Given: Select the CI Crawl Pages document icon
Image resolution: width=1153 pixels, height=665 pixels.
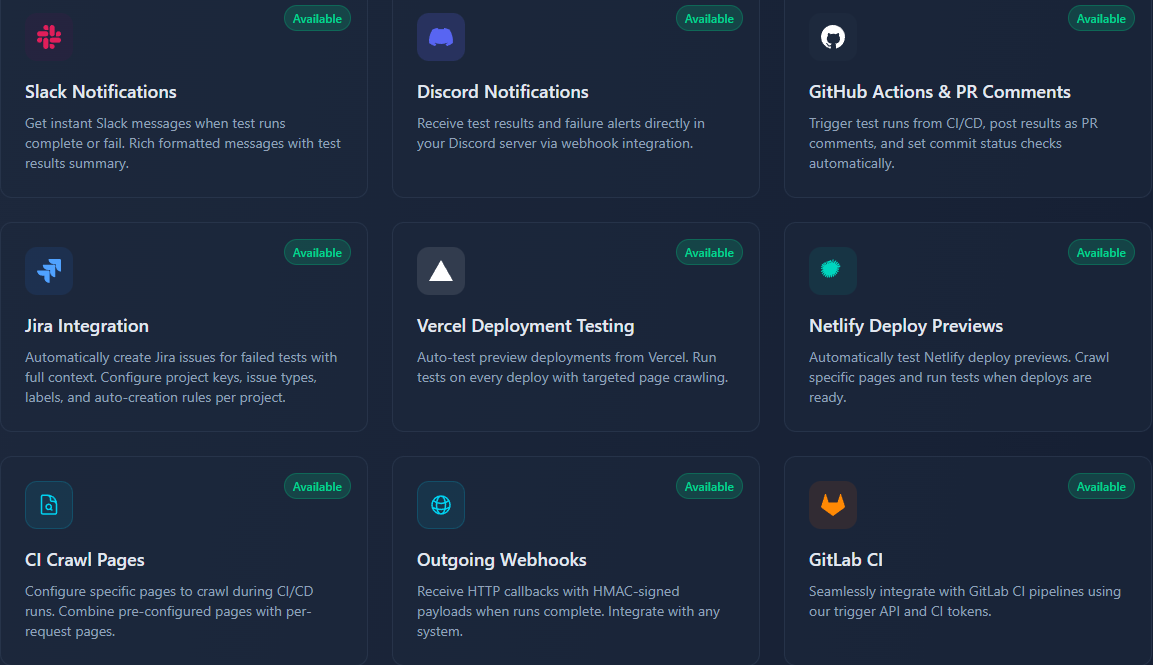Looking at the screenshot, I should click(x=49, y=505).
